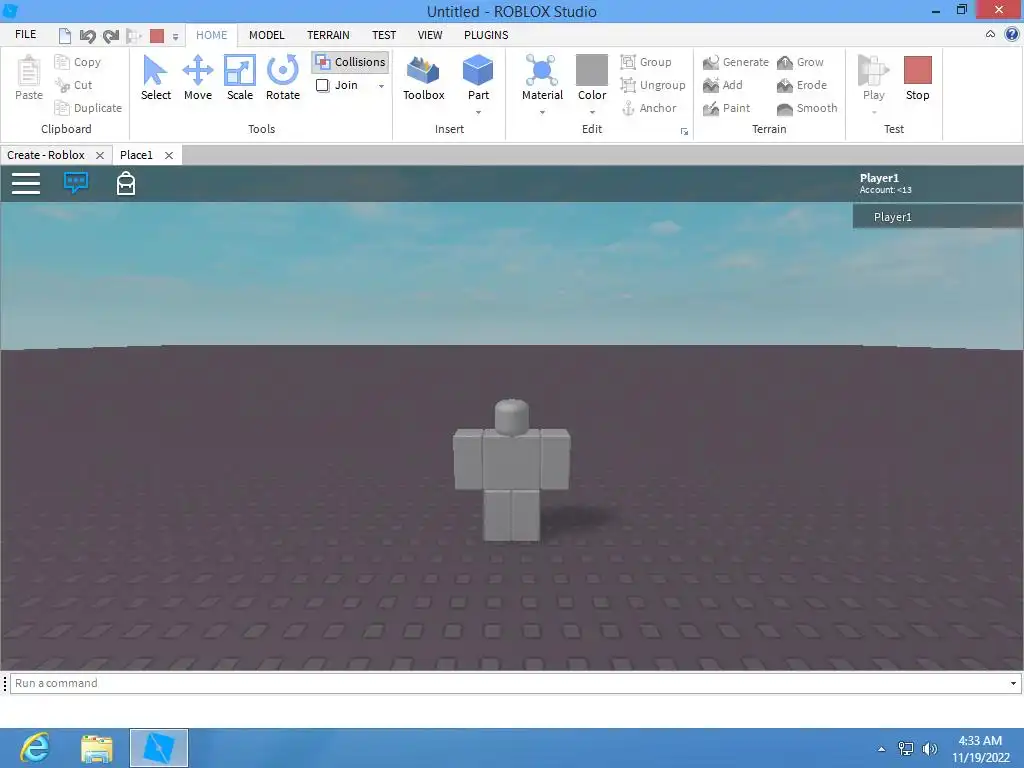Expand the Material dropdown arrow
This screenshot has height=768, width=1024.
[542, 112]
